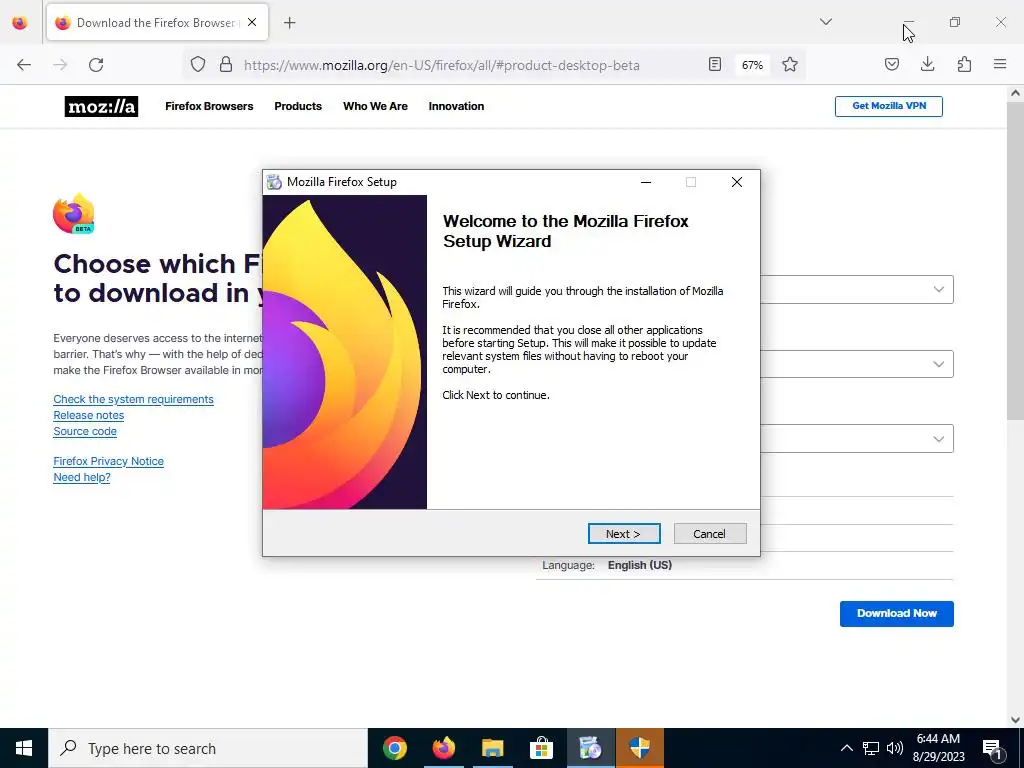This screenshot has width=1024, height=768.
Task: Click the address bar URL field
Action: (x=441, y=65)
